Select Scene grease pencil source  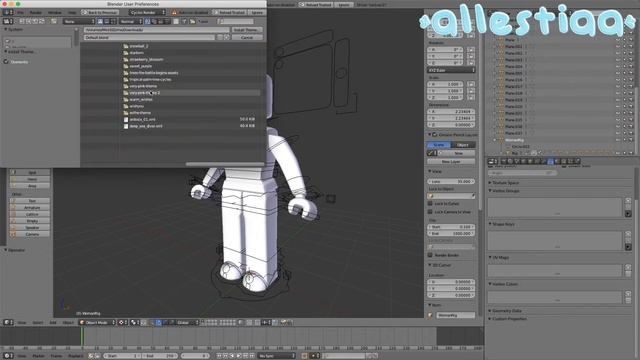439,145
